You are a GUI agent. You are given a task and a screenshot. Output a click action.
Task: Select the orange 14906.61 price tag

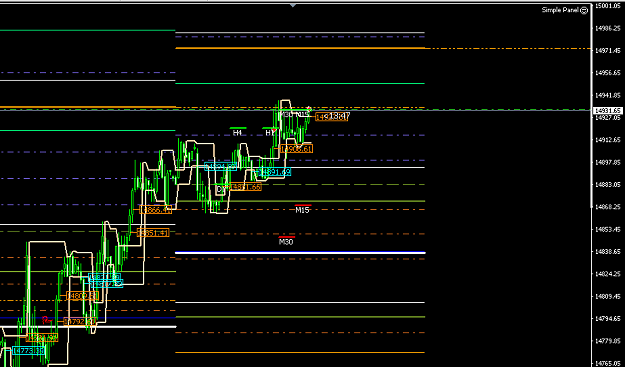(297, 149)
